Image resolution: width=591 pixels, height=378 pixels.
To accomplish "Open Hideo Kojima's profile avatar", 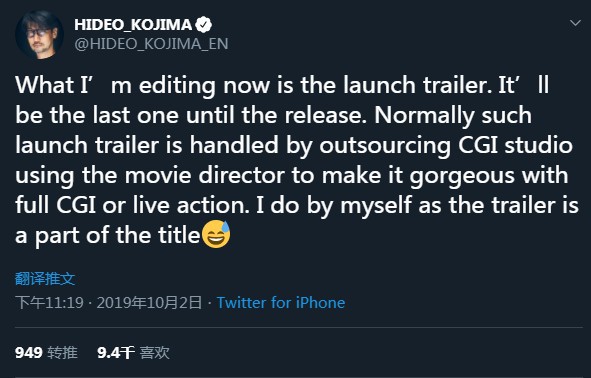I will 39,35.
